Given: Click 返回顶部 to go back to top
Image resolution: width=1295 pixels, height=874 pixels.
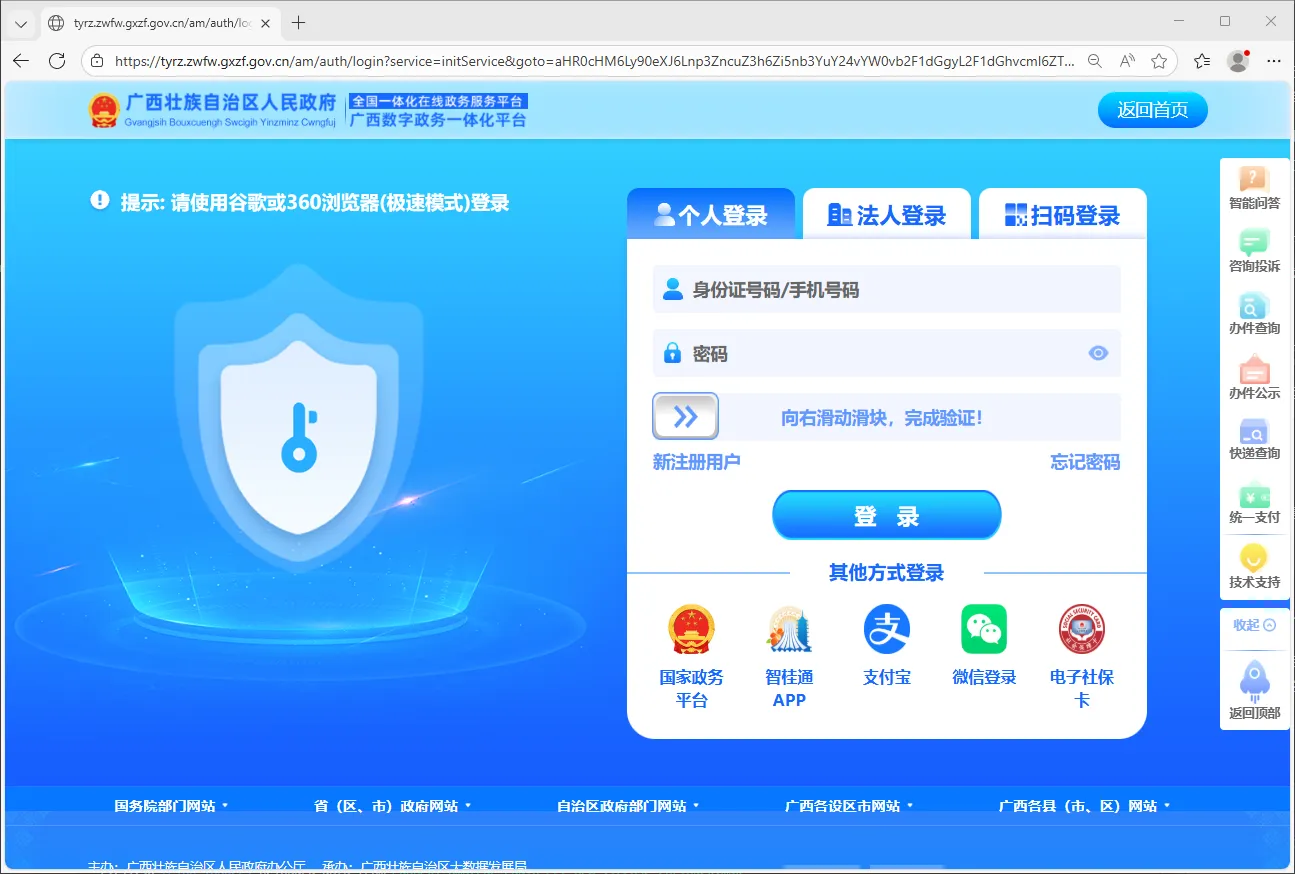Looking at the screenshot, I should click(1253, 690).
